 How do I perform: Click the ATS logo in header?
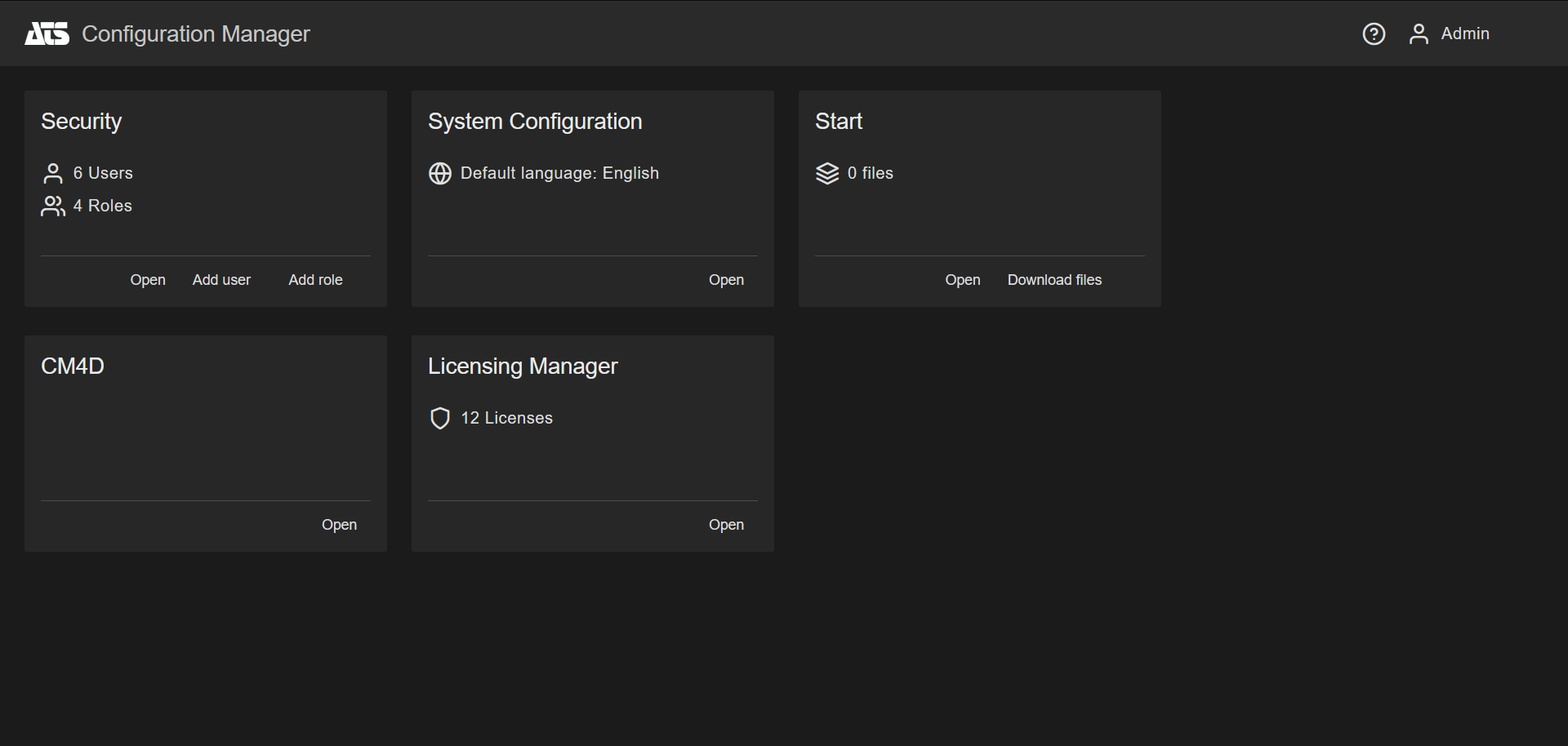coord(47,33)
